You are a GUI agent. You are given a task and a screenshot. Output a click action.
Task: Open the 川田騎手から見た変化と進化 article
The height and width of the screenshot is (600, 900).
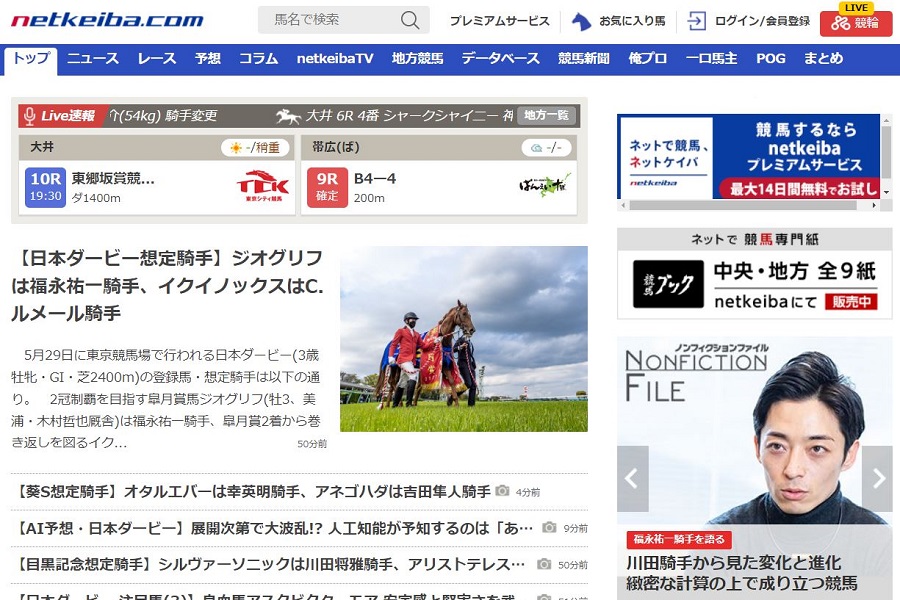pyautogui.click(x=742, y=572)
